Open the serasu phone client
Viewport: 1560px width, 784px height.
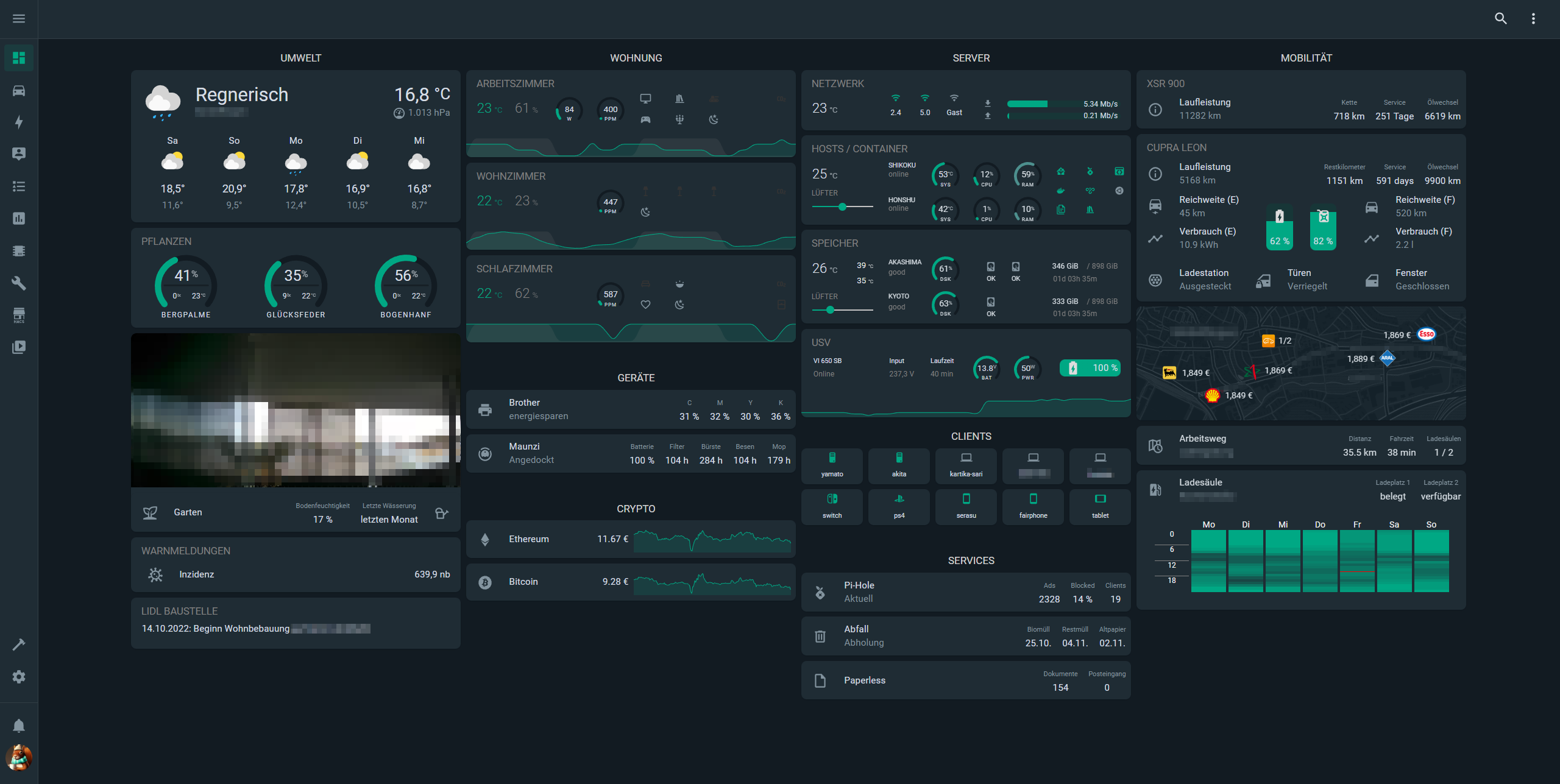[x=966, y=507]
